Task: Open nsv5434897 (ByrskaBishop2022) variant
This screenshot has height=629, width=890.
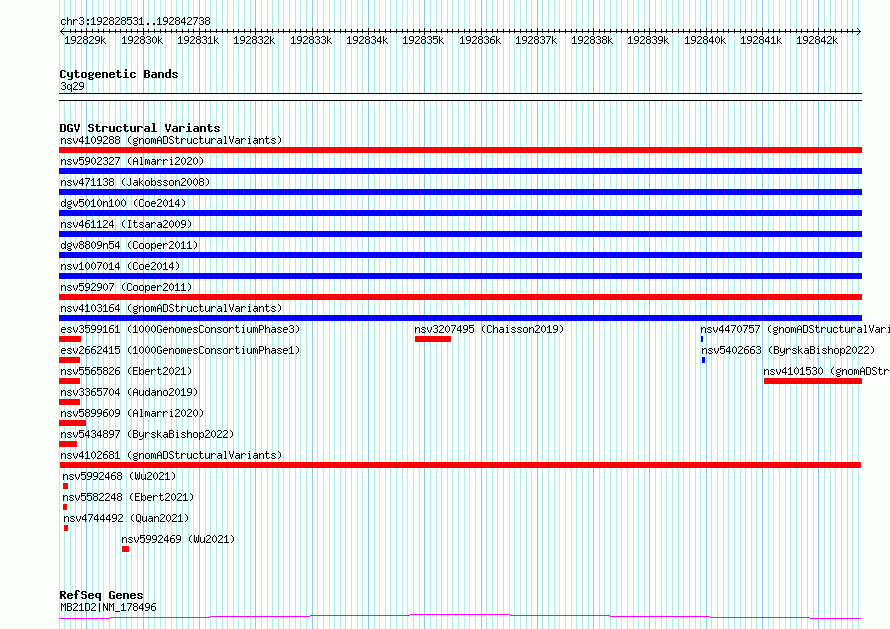Action: pyautogui.click(x=147, y=434)
